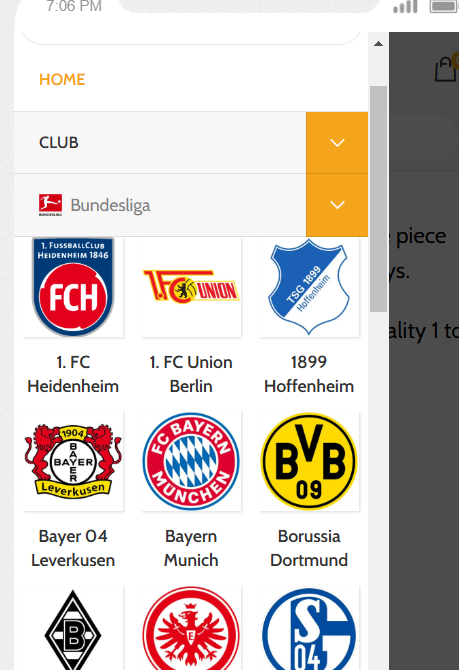Choose the Bayer 04 Leverkusen logo
The height and width of the screenshot is (670, 459).
click(x=73, y=461)
